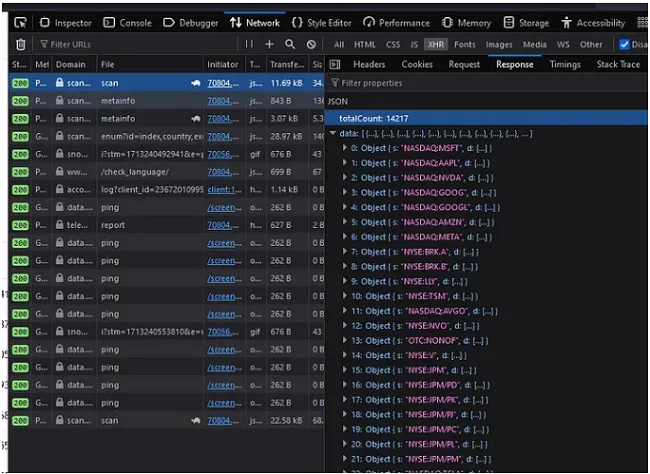Click lock icon in acco... log row
Screen dimensions: 650x474
tap(59, 190)
